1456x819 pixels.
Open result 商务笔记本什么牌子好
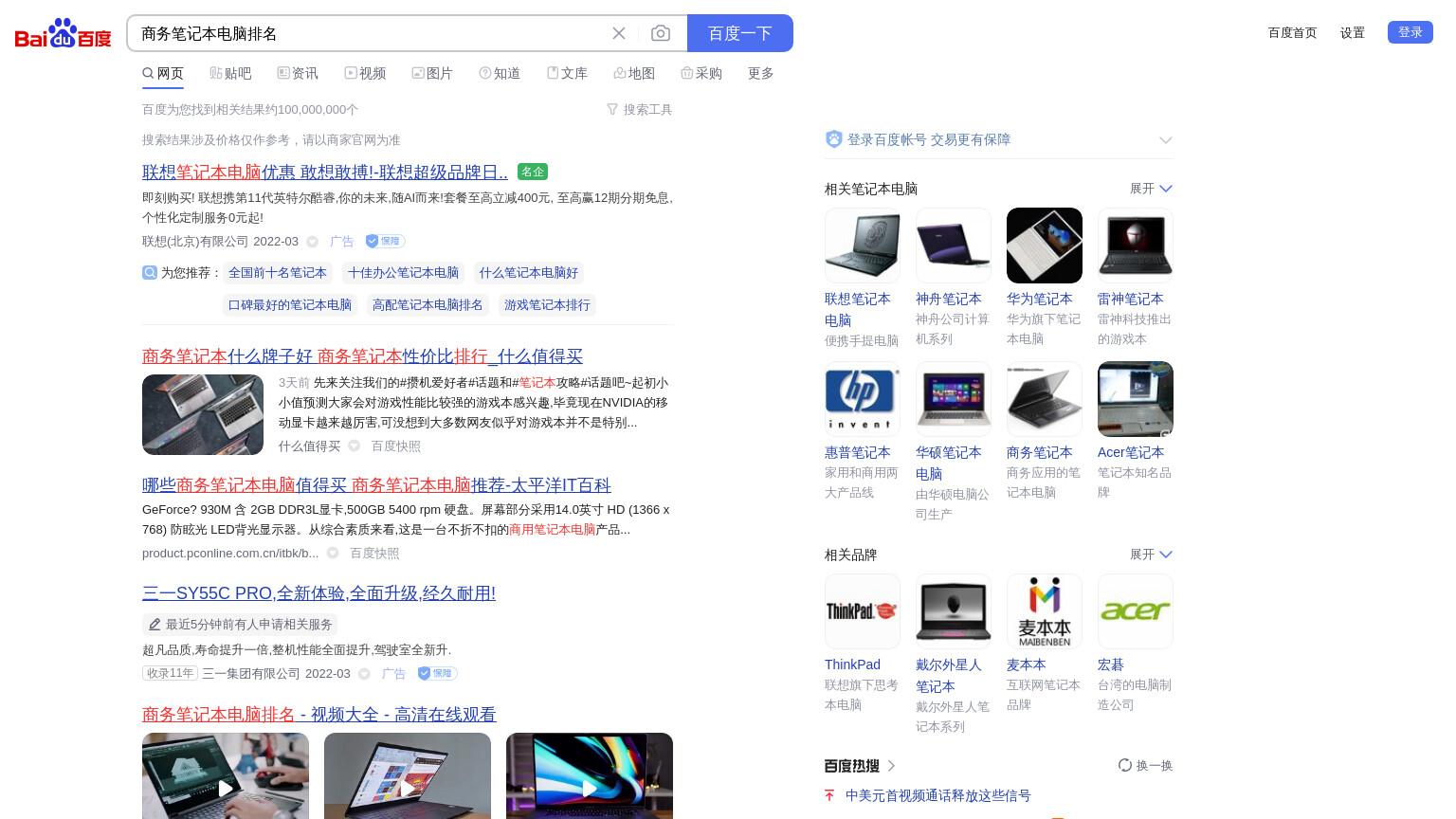(362, 356)
